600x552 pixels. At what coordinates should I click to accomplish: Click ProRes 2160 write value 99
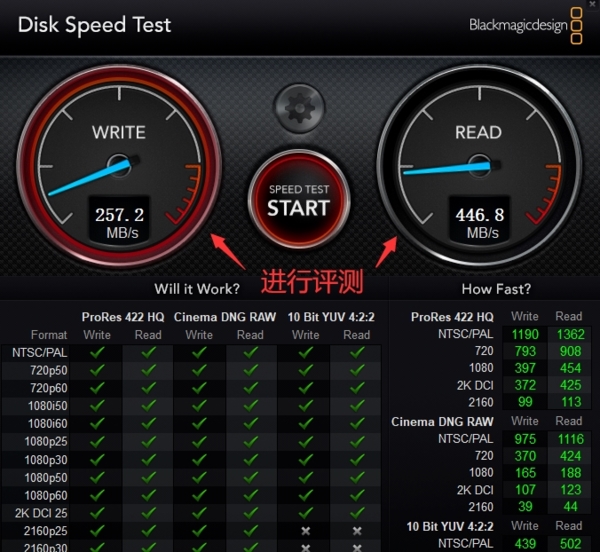pyautogui.click(x=525, y=402)
